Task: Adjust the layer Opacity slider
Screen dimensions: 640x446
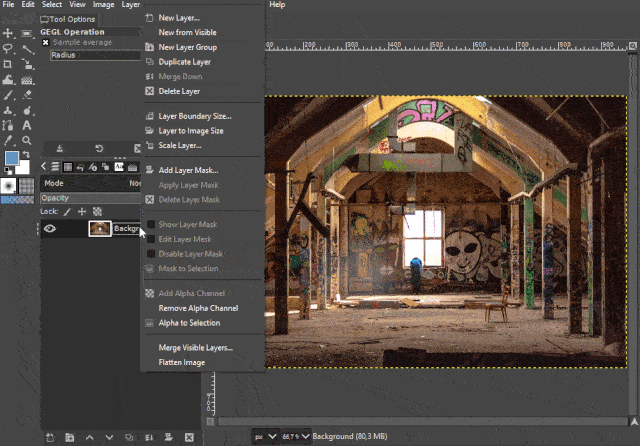Action: click(x=91, y=198)
